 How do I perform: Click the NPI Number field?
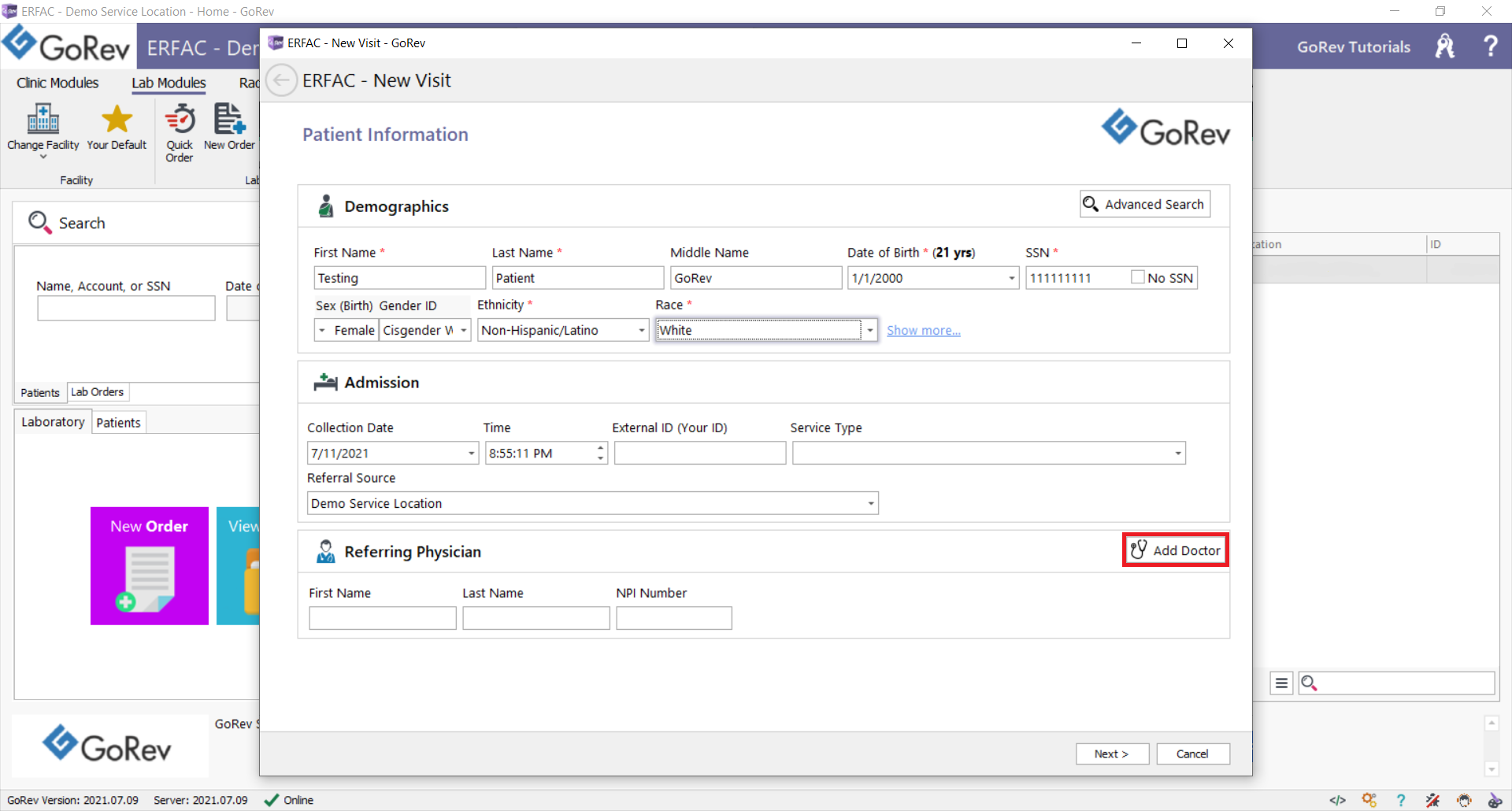674,618
